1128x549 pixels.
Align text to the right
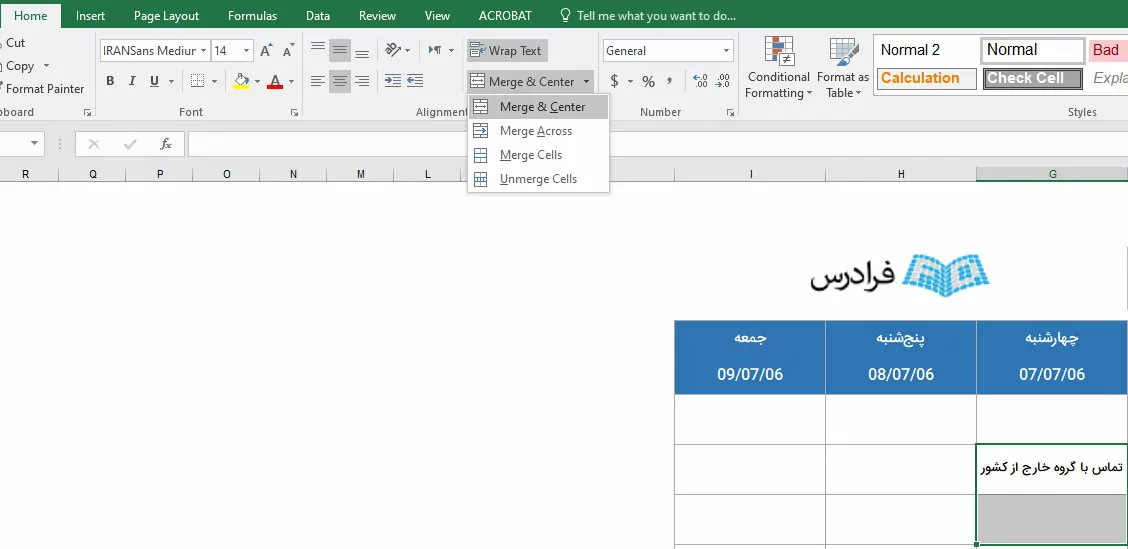[x=362, y=81]
